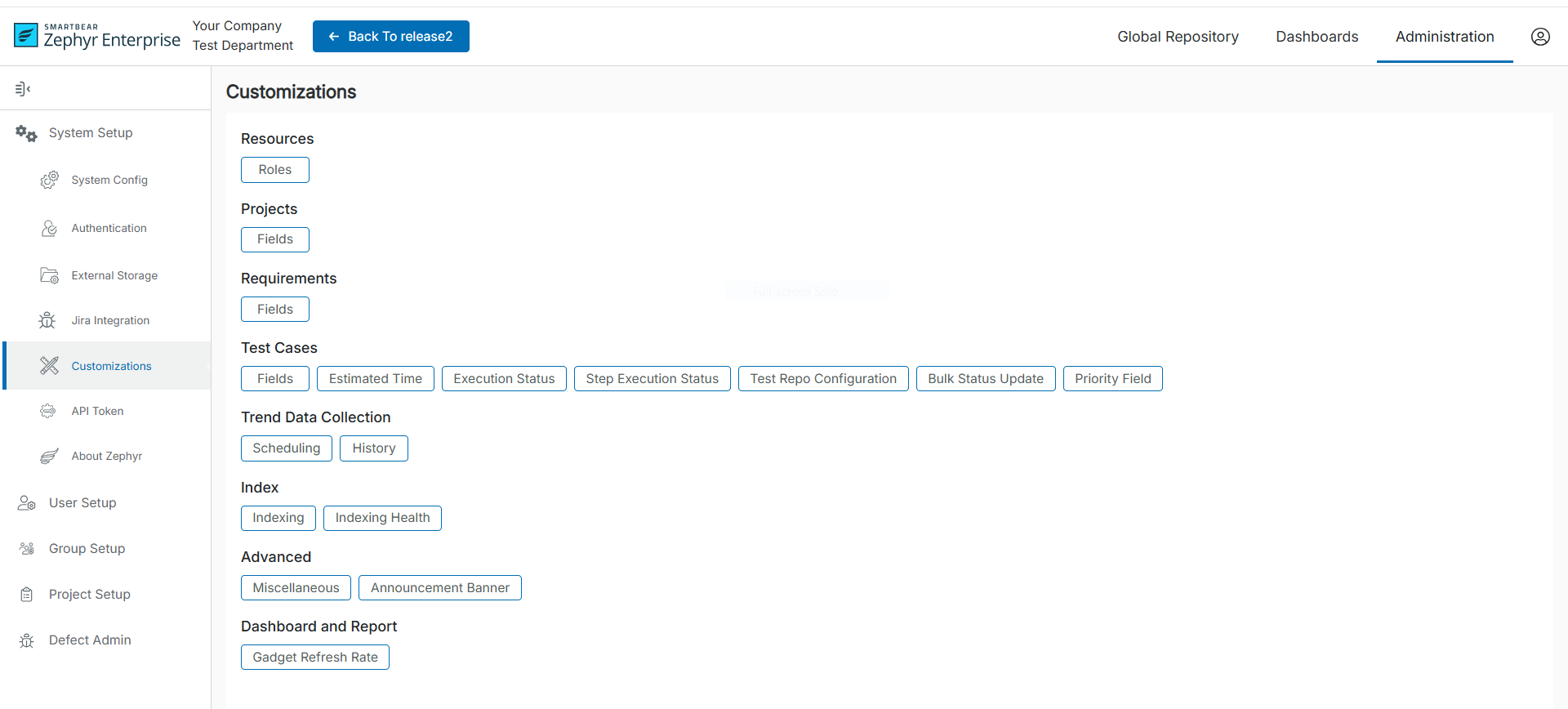The height and width of the screenshot is (709, 1568).
Task: Click the Zephyr Enterprise logo
Action: pos(97,37)
